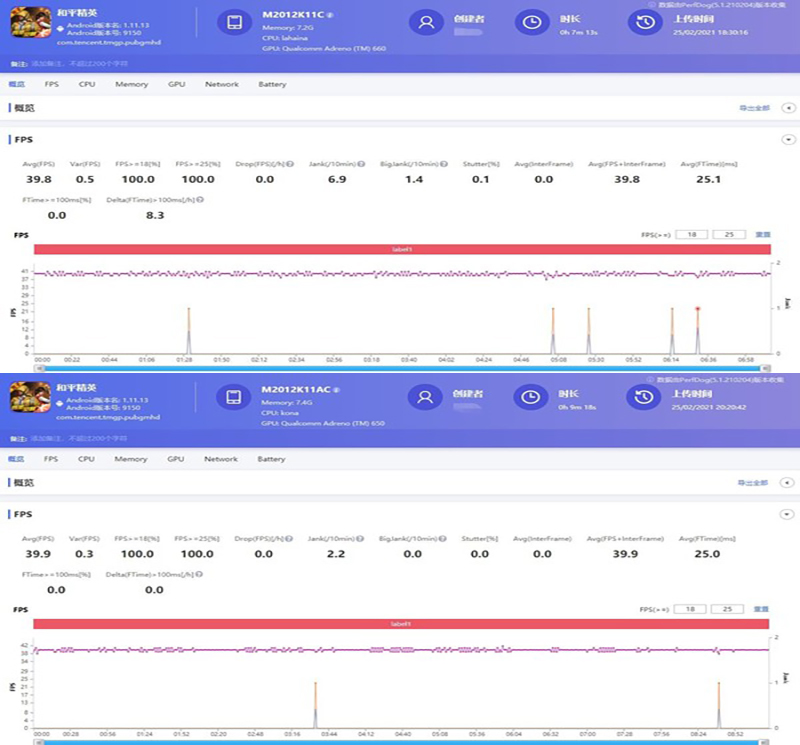The height and width of the screenshot is (745, 800).
Task: Collapse the 概览 section in M2012K11C report
Action: click(789, 108)
